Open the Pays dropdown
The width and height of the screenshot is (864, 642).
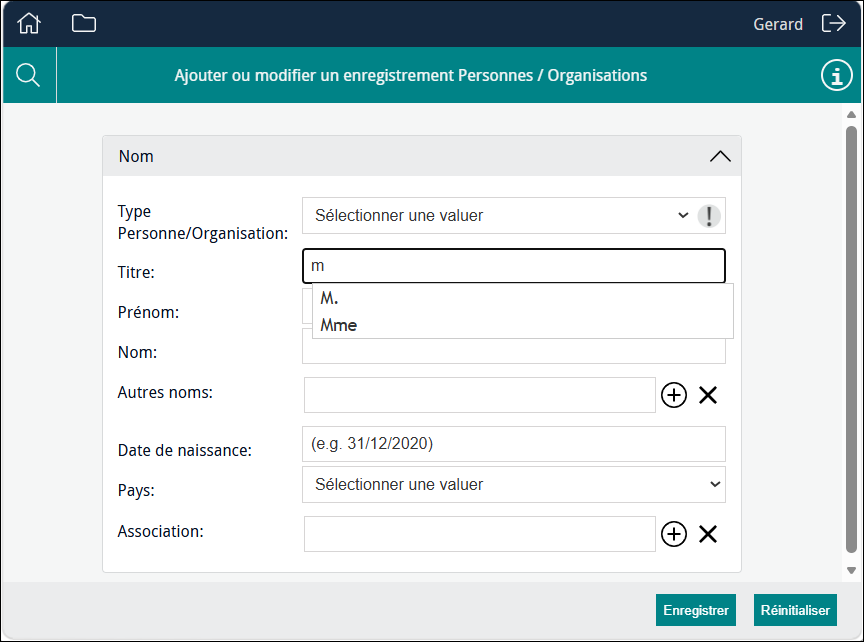(514, 484)
